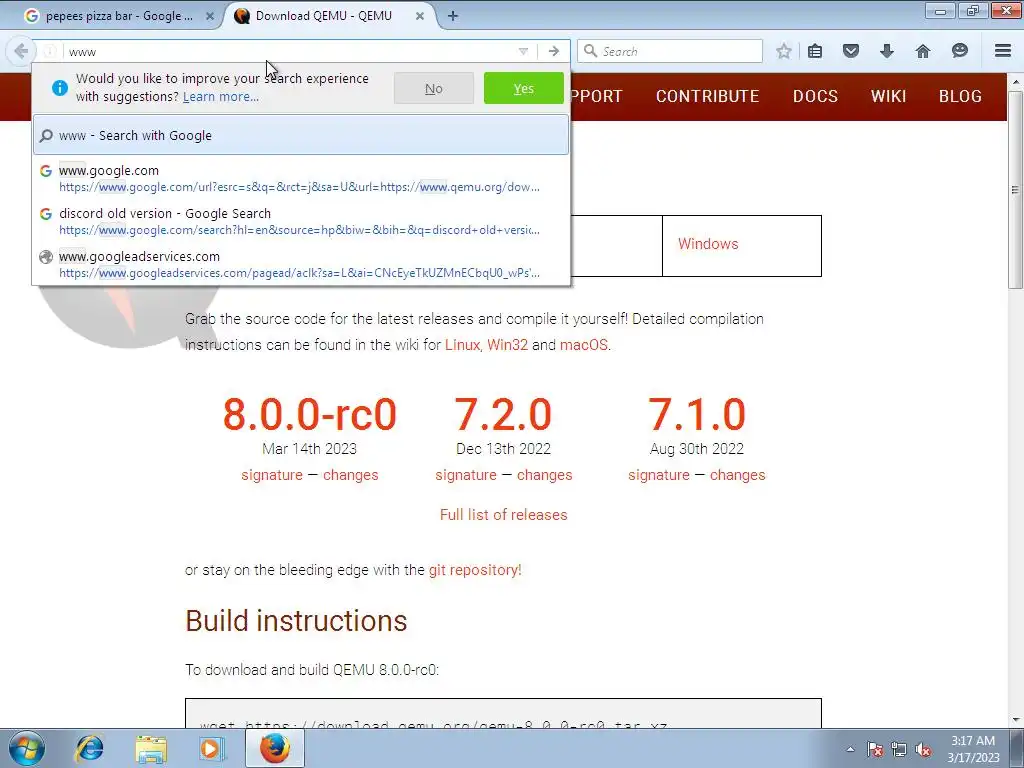Open the Windows Start menu
The width and height of the screenshot is (1024, 768).
coord(27,748)
